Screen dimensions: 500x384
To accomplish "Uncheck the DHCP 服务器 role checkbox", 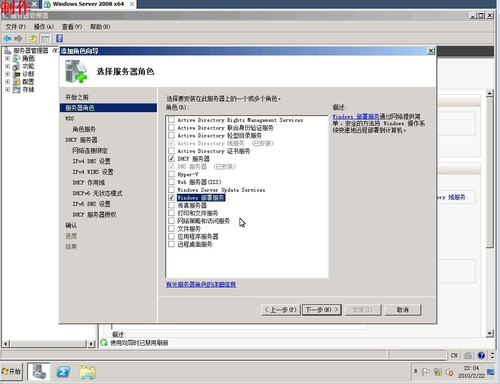I will pos(171,159).
